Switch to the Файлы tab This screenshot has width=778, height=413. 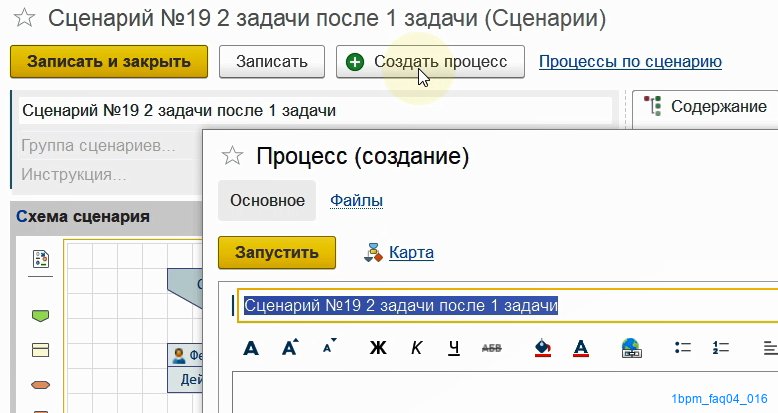(356, 200)
